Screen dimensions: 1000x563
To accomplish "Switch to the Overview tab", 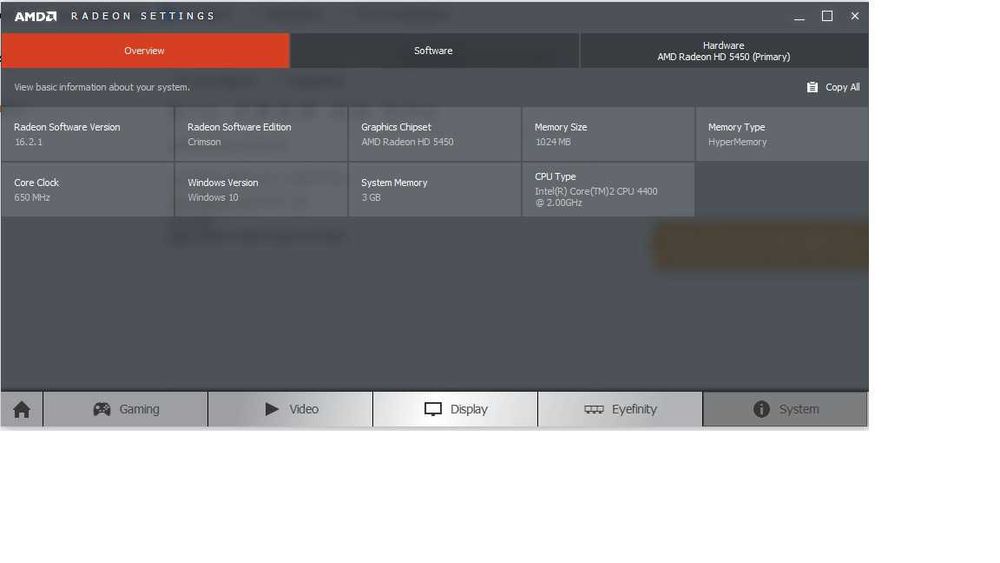I will (x=145, y=50).
